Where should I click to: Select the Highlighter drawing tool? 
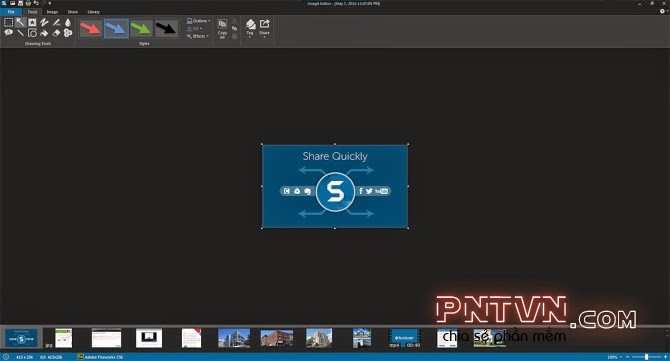56,22
